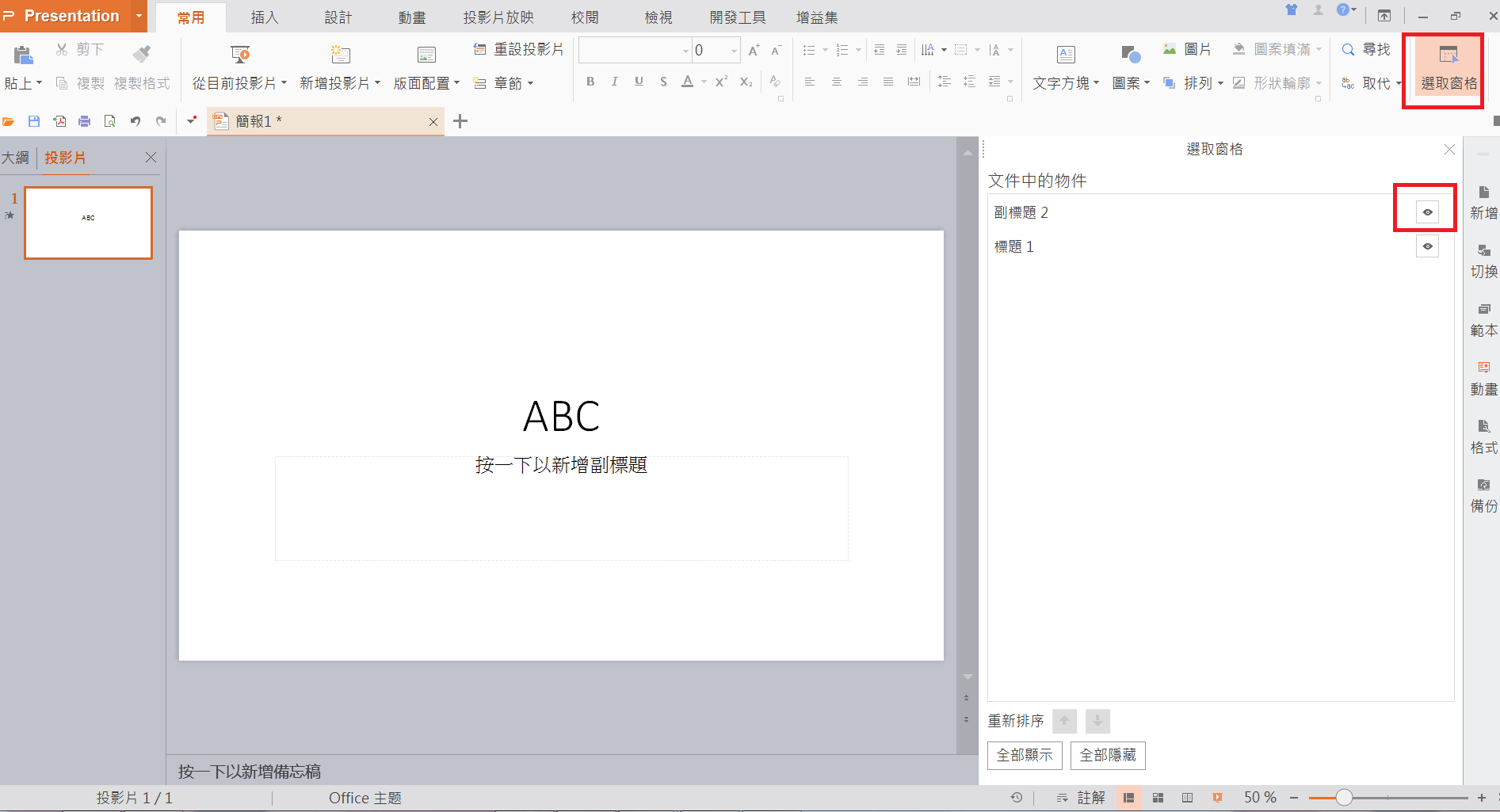Click the Shapes (圖案) icon

pos(1131,55)
